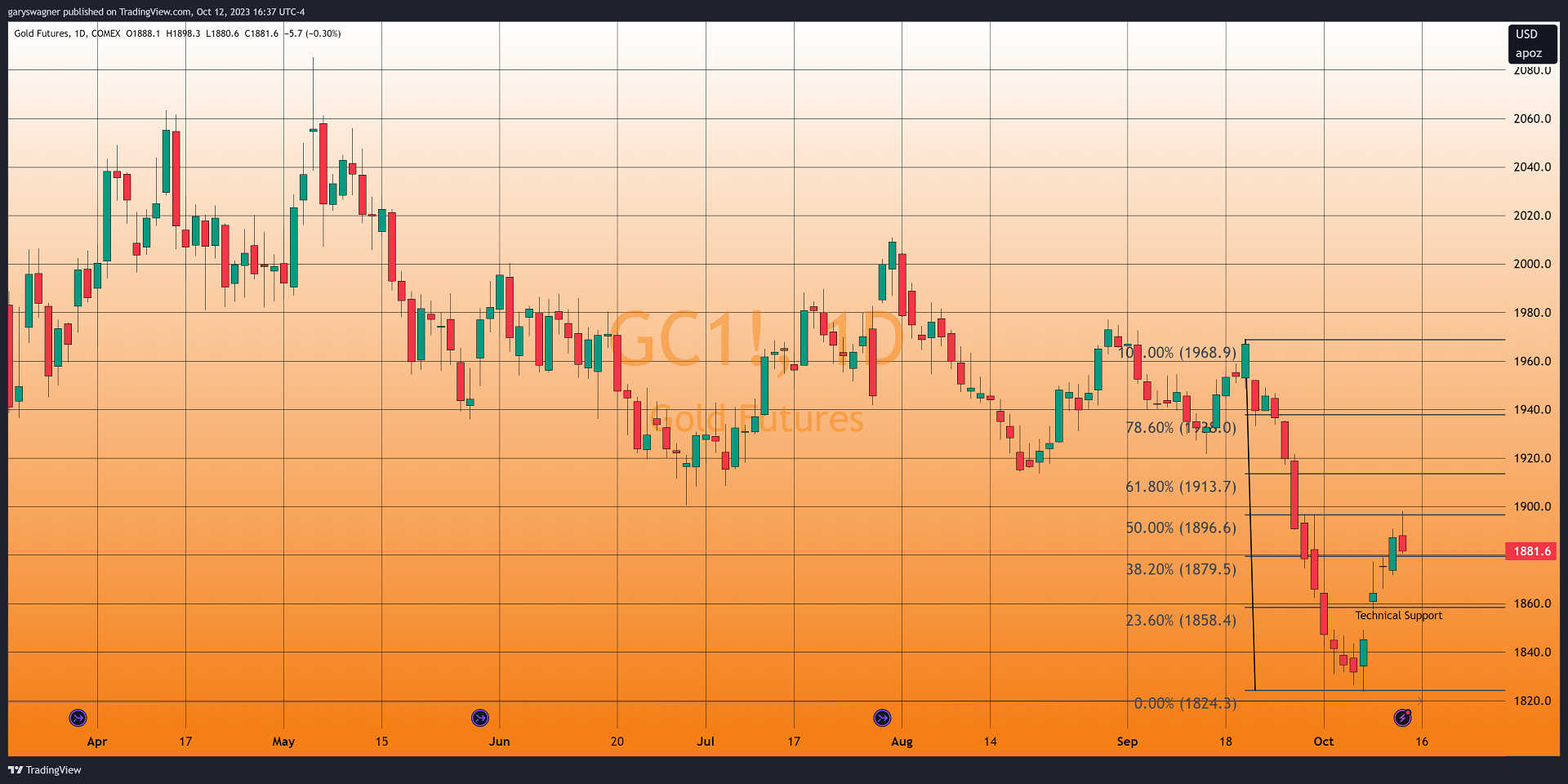The height and width of the screenshot is (784, 1568).
Task: Click the close value C1881.6
Action: tap(261, 33)
